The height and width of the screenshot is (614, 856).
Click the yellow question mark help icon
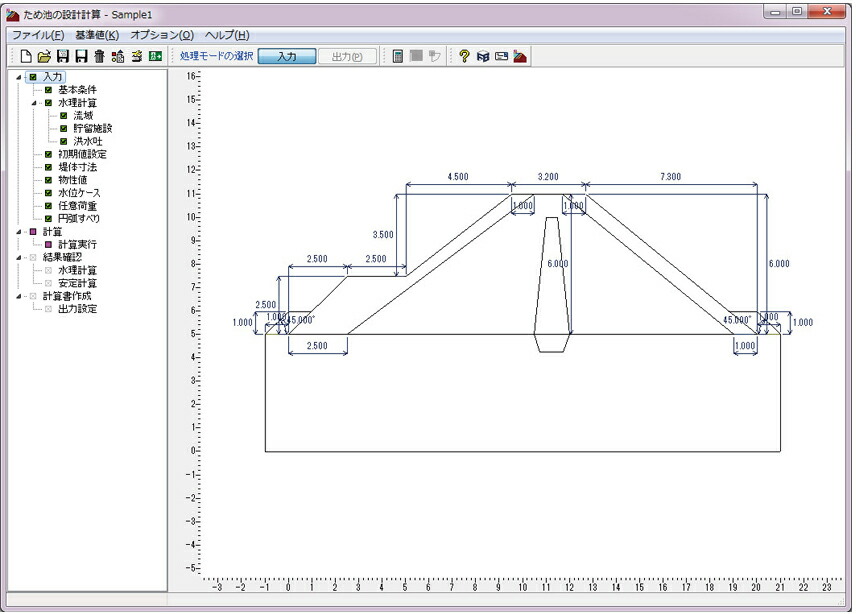464,56
